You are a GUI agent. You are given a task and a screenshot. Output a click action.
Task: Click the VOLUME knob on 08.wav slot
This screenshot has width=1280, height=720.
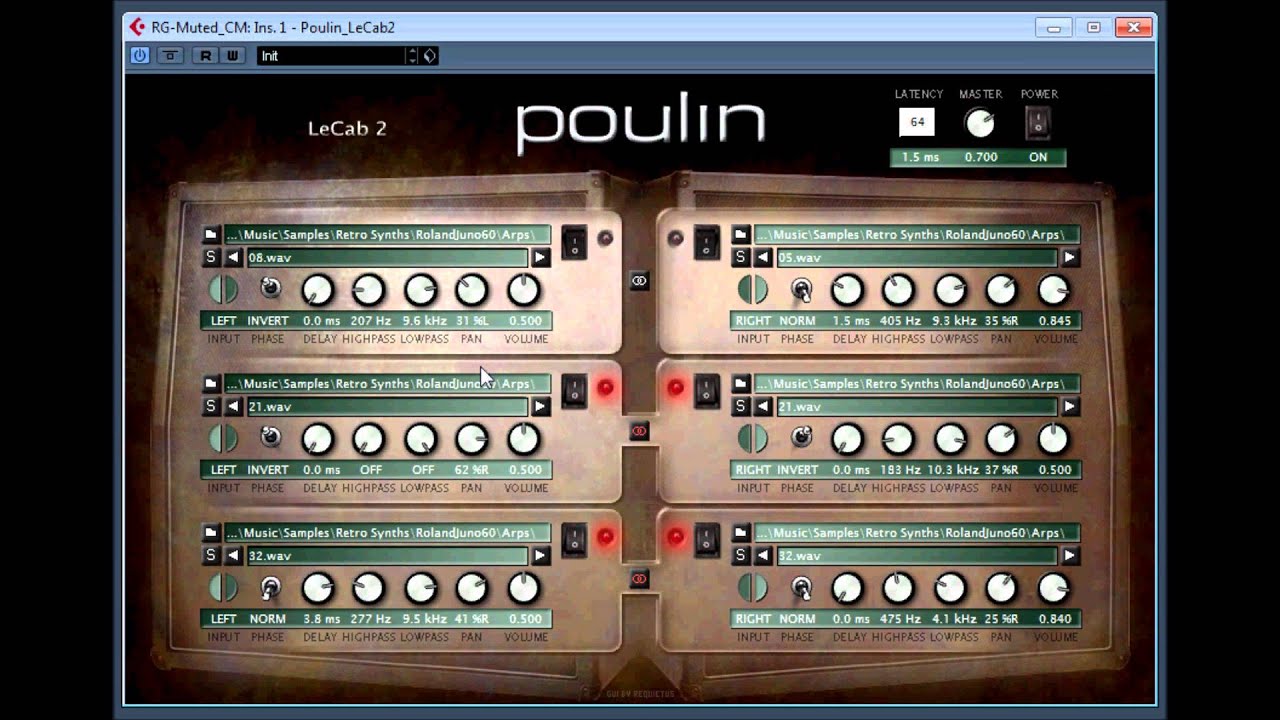(x=524, y=290)
